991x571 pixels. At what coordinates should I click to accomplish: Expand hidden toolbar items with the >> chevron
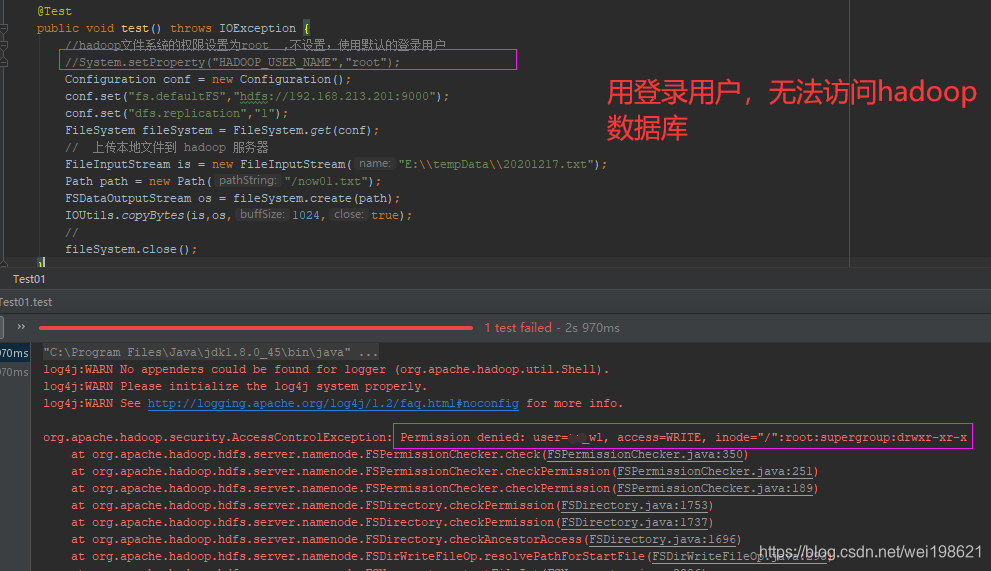click(21, 327)
